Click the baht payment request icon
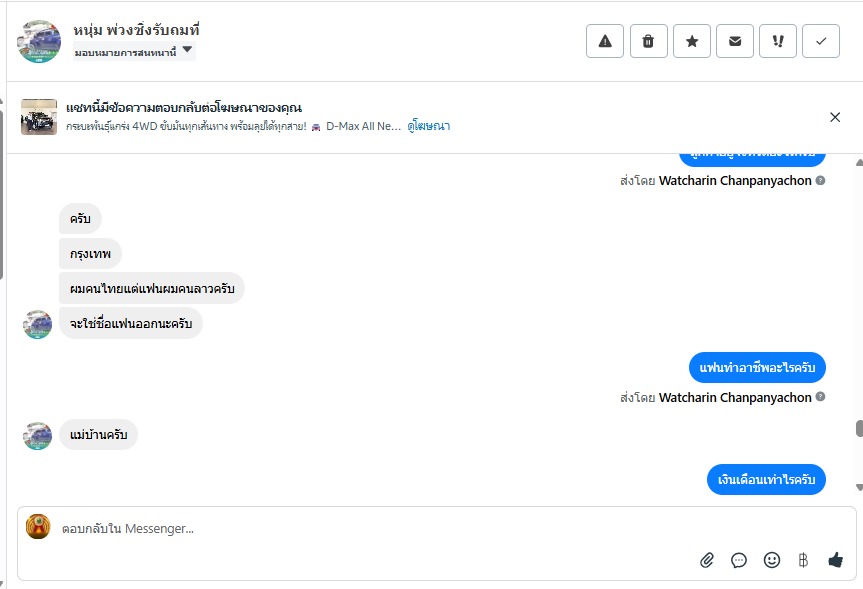Screen dimensions: 863x589 [x=803, y=560]
